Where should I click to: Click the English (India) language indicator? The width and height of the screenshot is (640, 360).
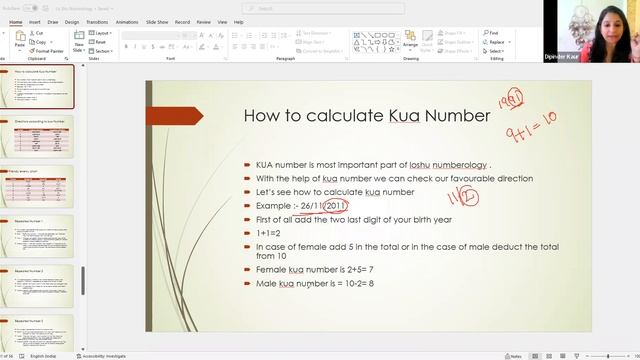[x=43, y=356]
